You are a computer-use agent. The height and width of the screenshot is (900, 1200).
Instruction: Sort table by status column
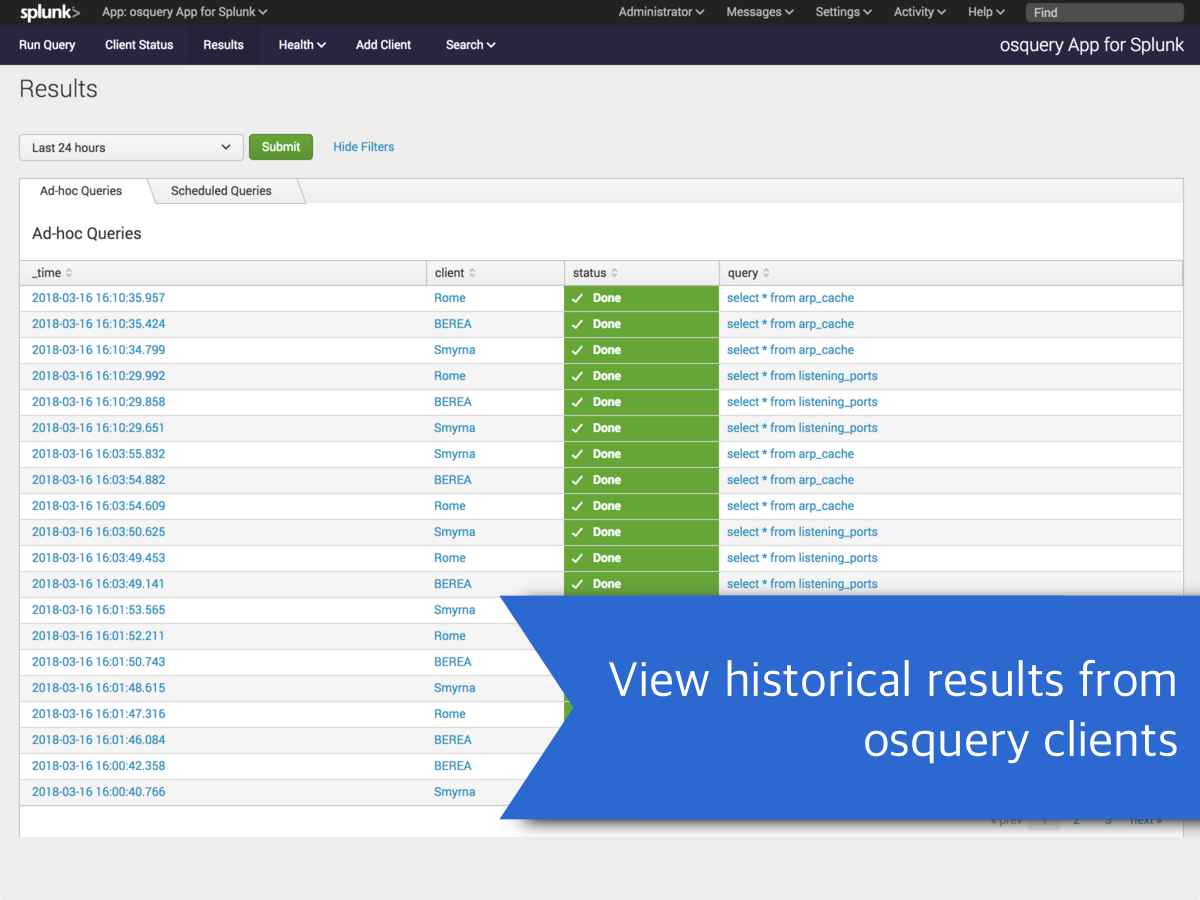pos(595,273)
